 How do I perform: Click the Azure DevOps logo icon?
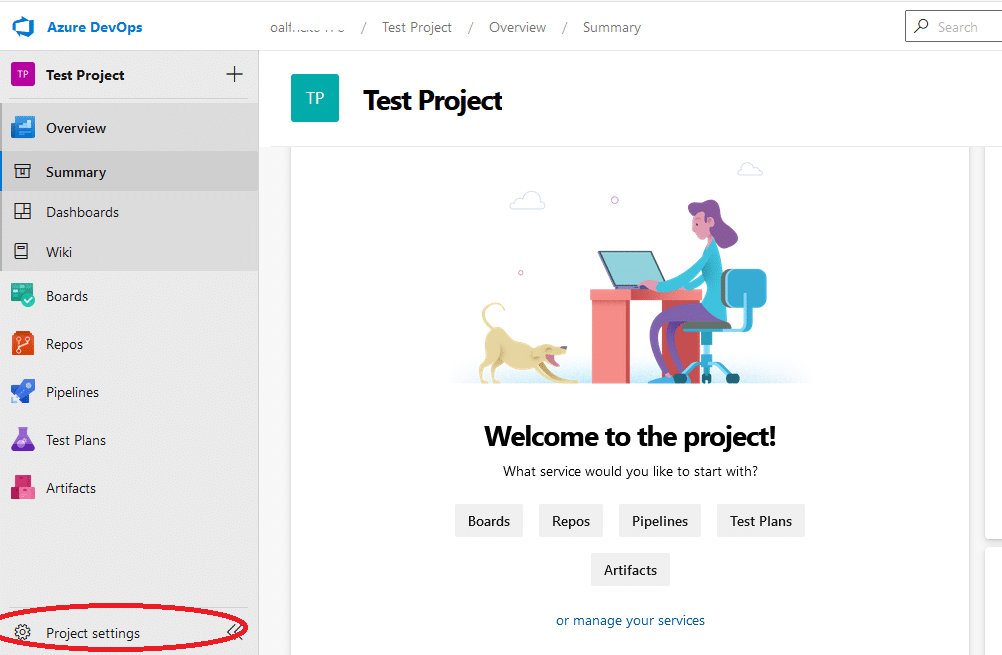[x=23, y=27]
